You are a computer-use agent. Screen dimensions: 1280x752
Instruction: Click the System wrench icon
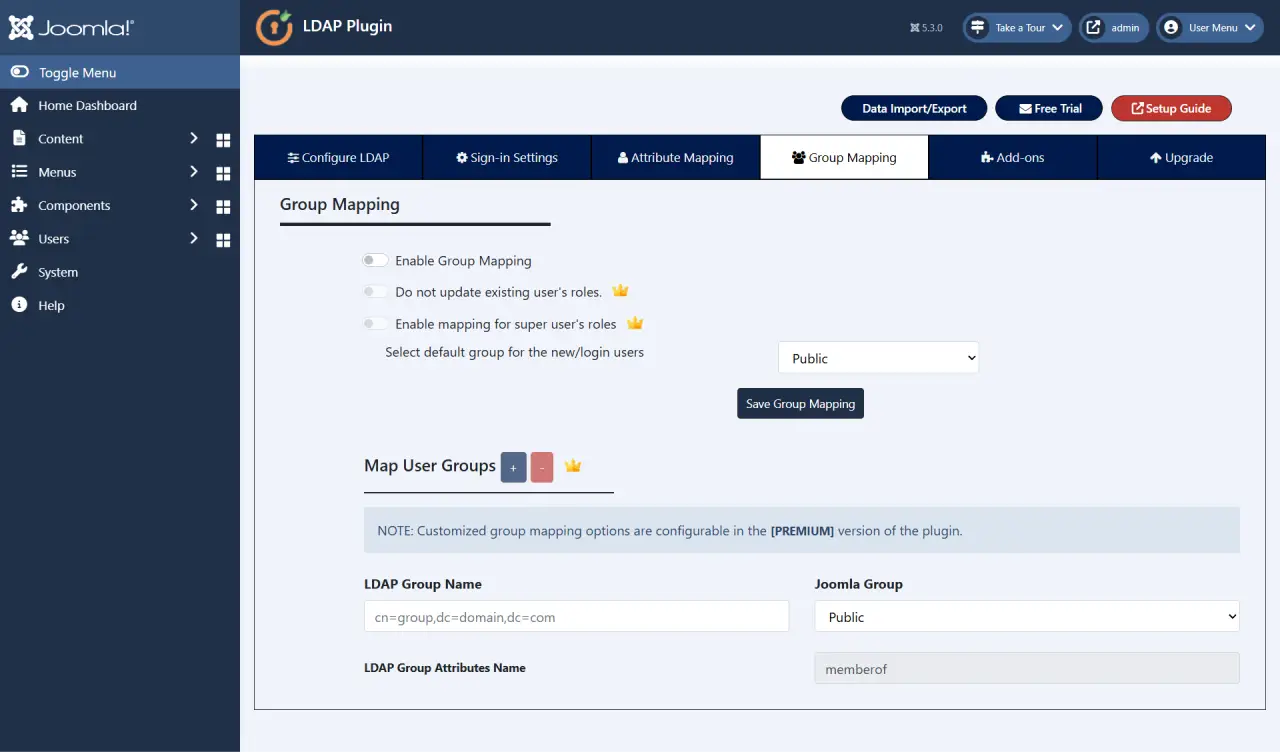(x=19, y=272)
